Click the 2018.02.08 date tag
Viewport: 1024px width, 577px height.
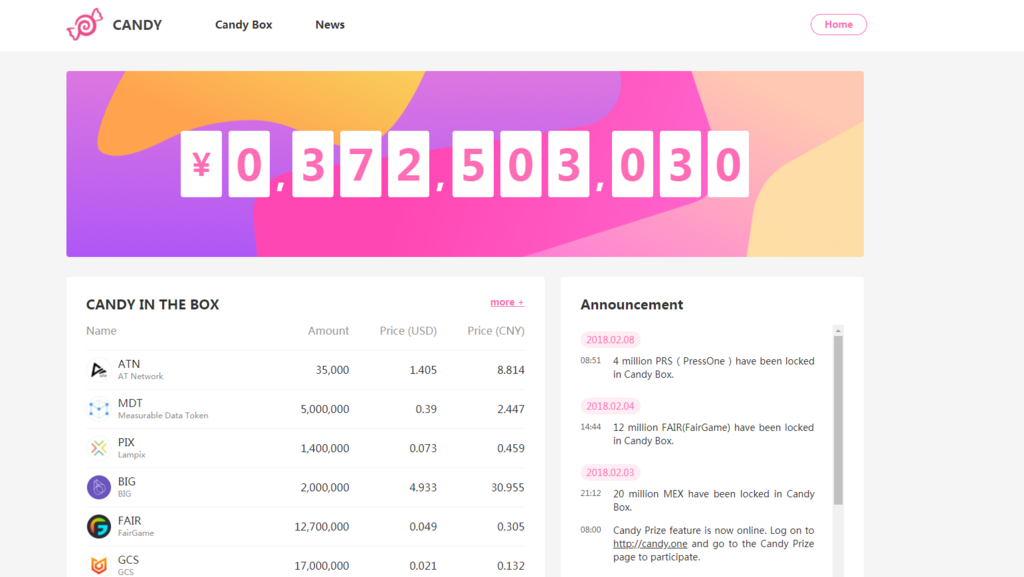610,339
